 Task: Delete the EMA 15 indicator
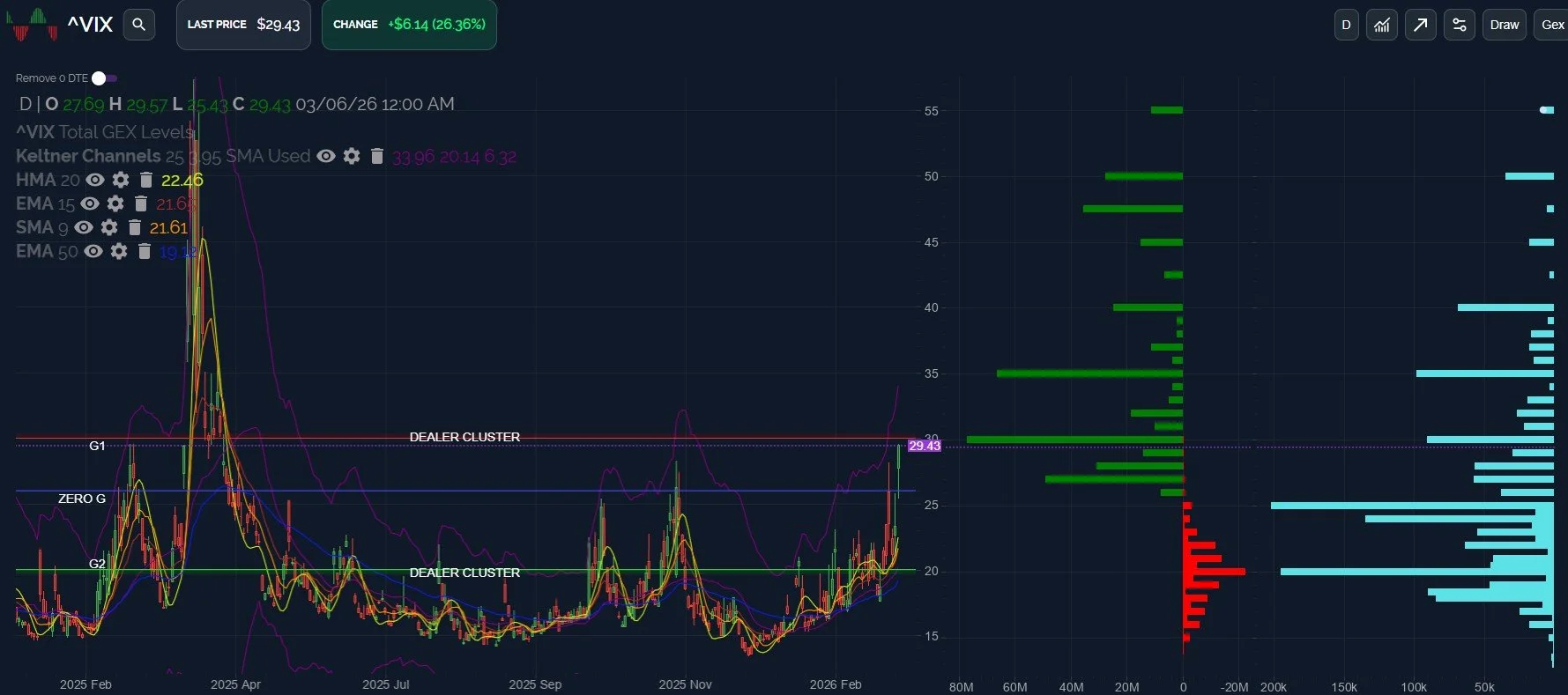pyautogui.click(x=140, y=203)
